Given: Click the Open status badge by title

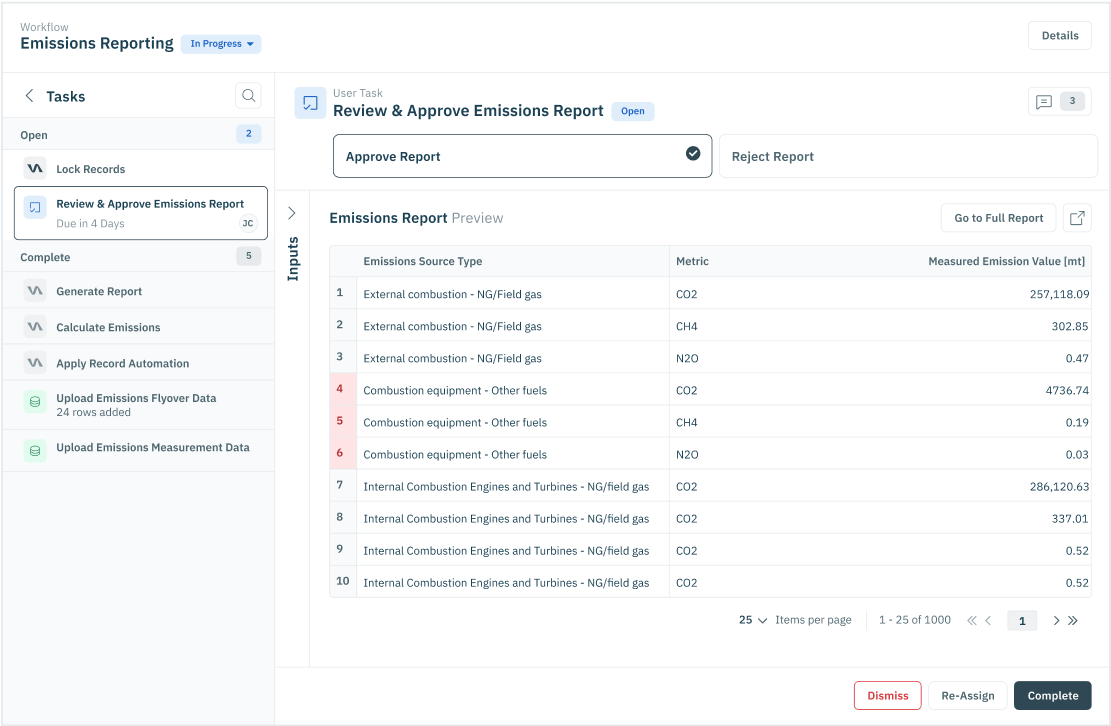Looking at the screenshot, I should (633, 111).
